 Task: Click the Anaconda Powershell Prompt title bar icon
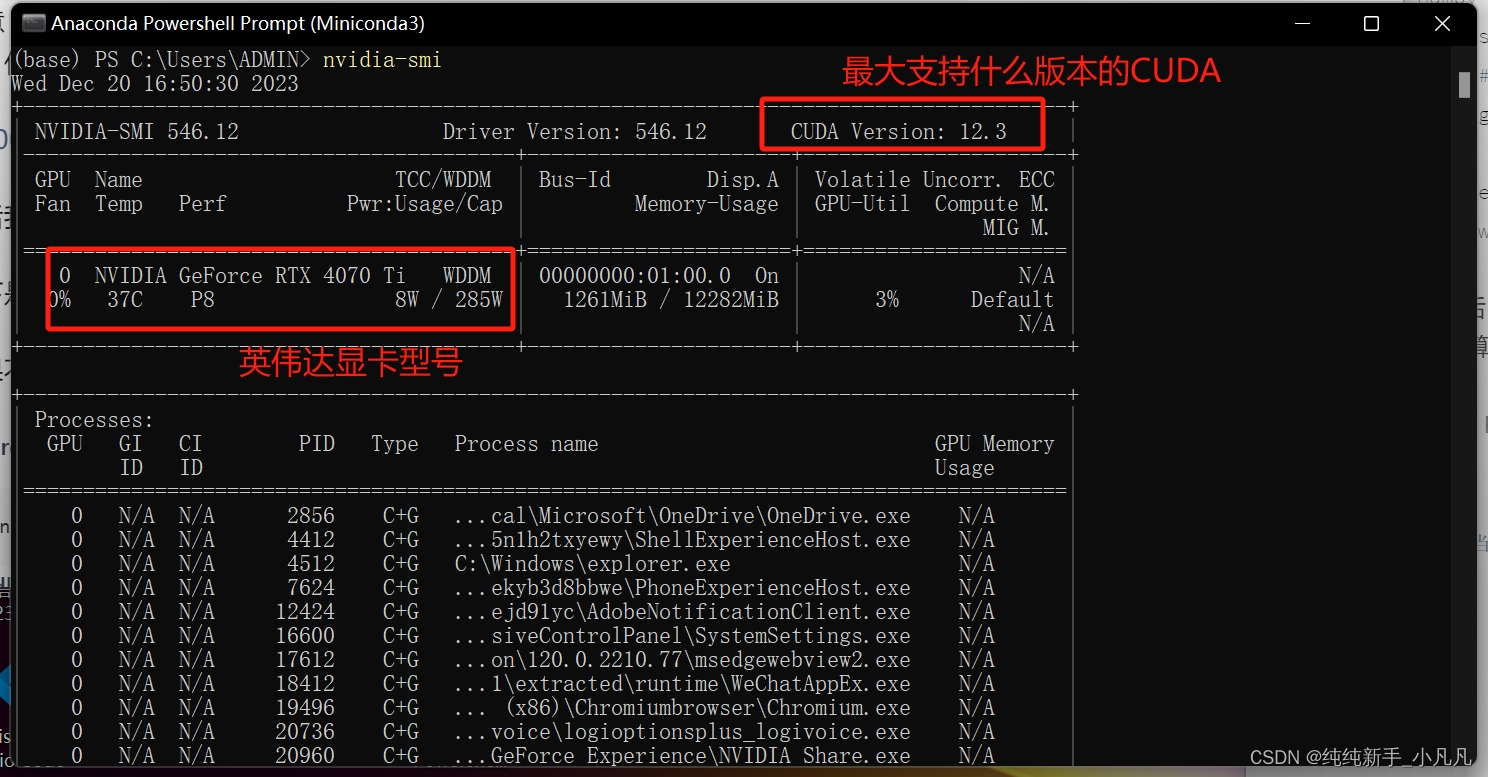coord(33,23)
